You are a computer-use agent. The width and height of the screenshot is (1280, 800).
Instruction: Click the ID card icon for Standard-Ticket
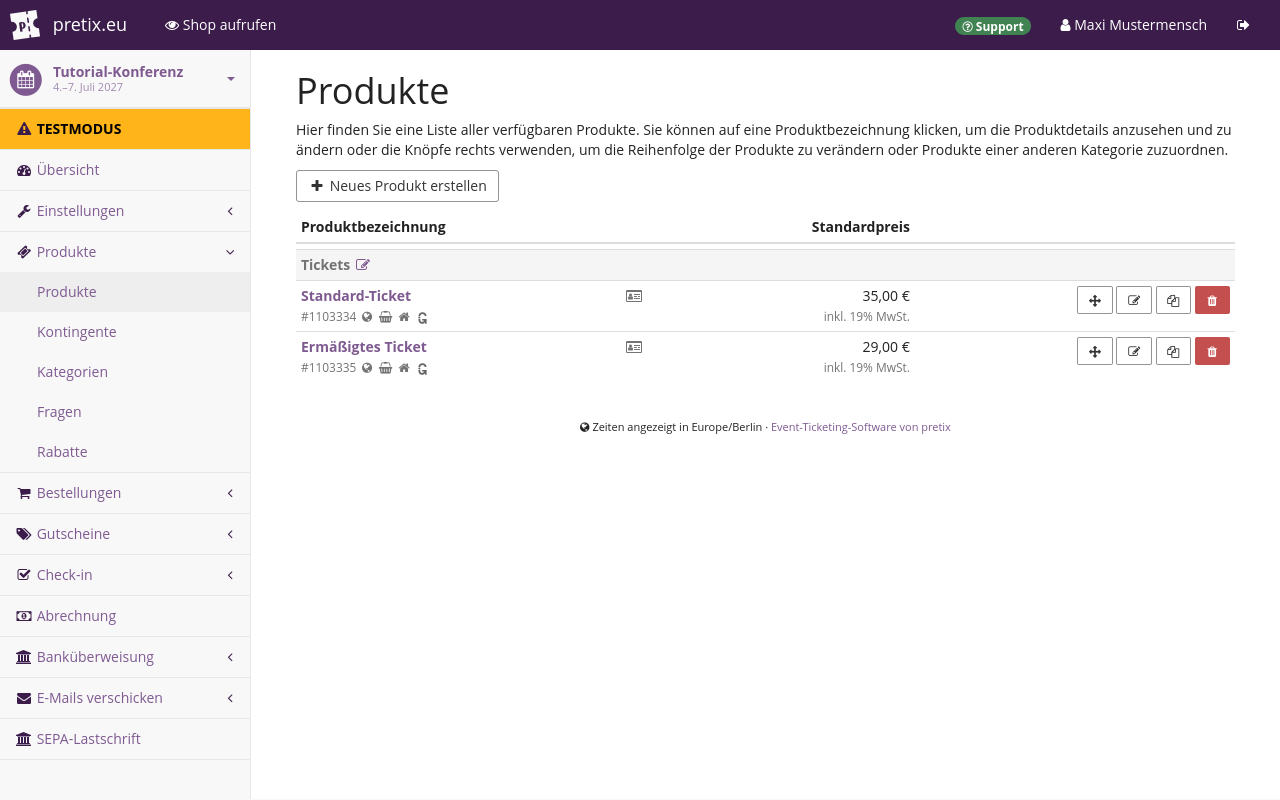click(634, 296)
